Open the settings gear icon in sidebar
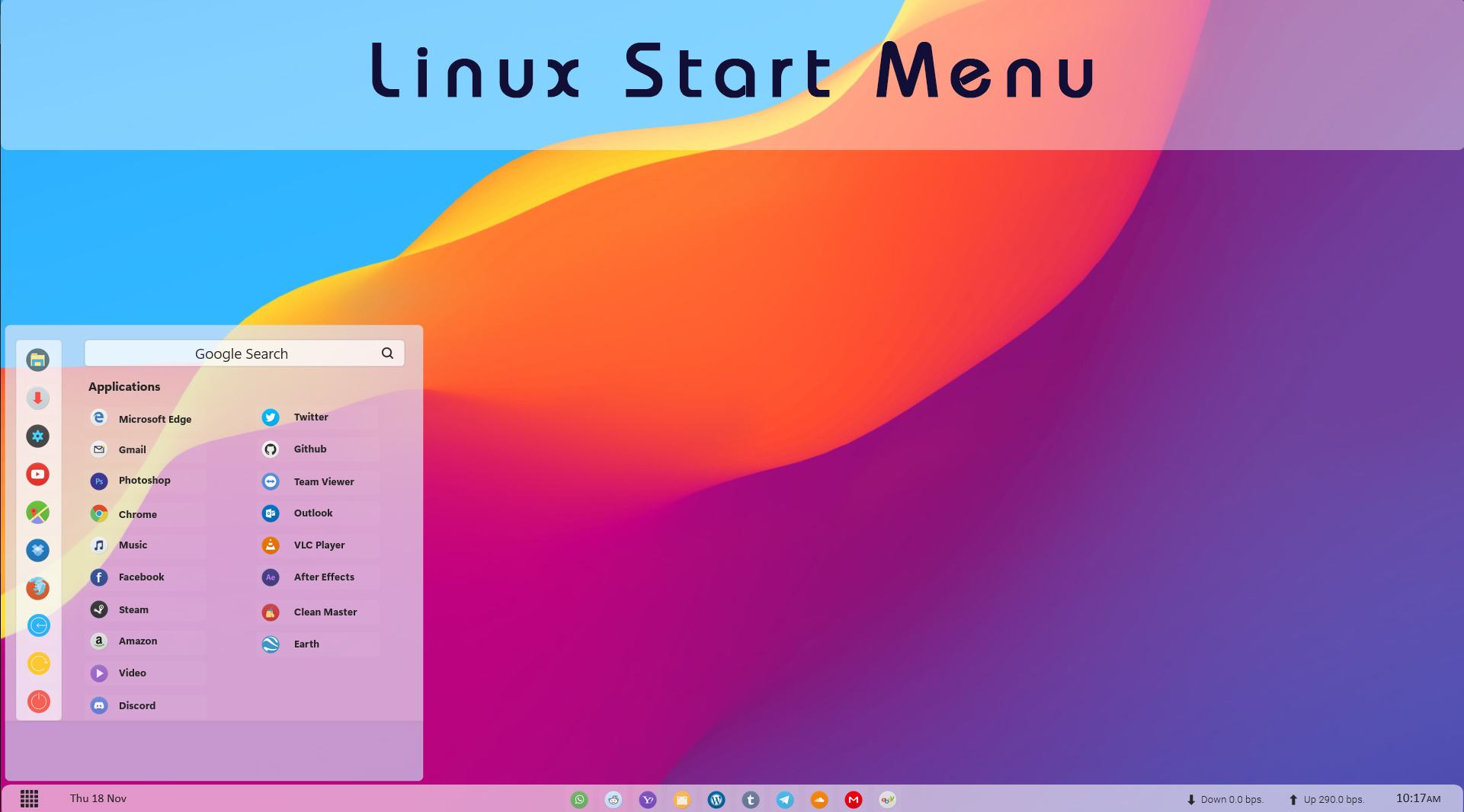The image size is (1464, 812). [38, 436]
